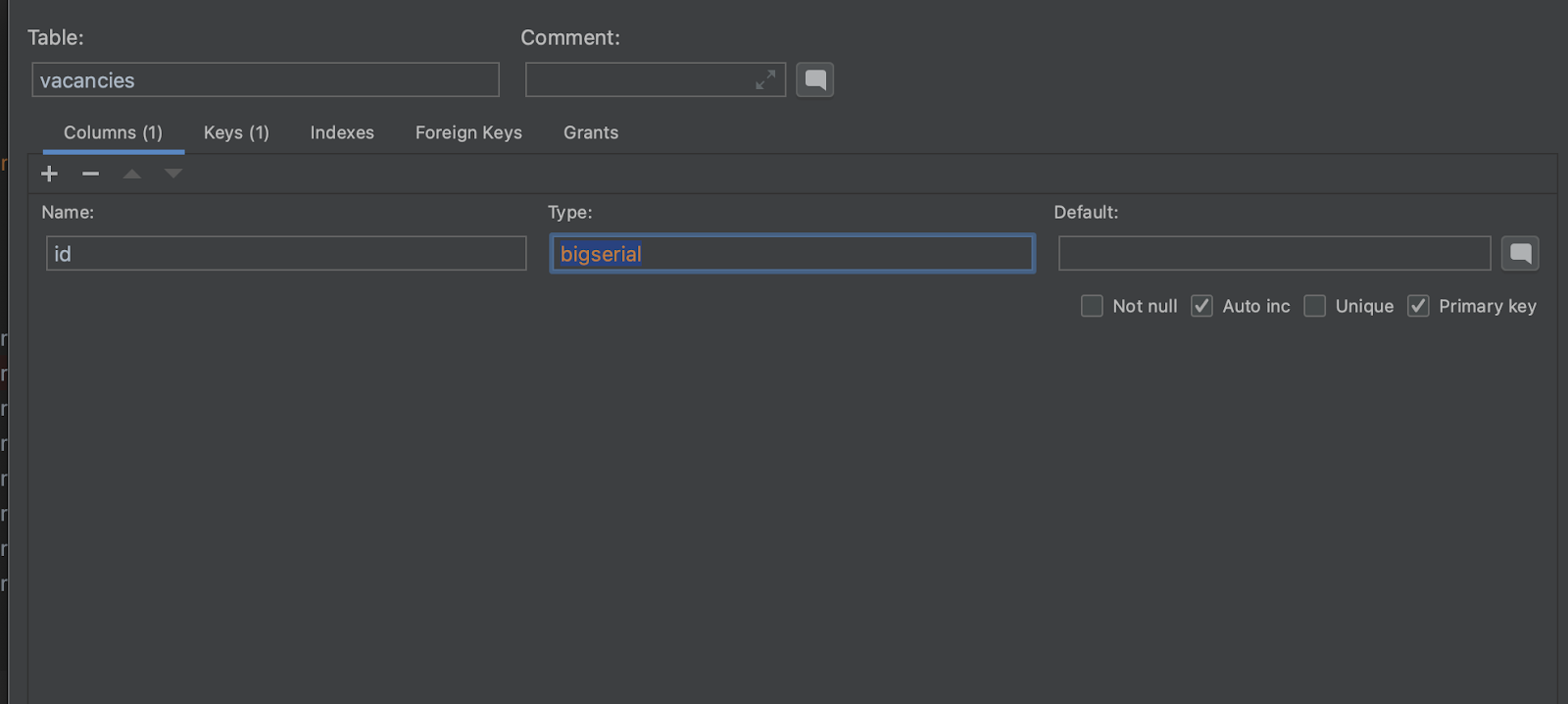Open table comment editor speech bubble
The width and height of the screenshot is (1568, 704).
click(x=814, y=80)
